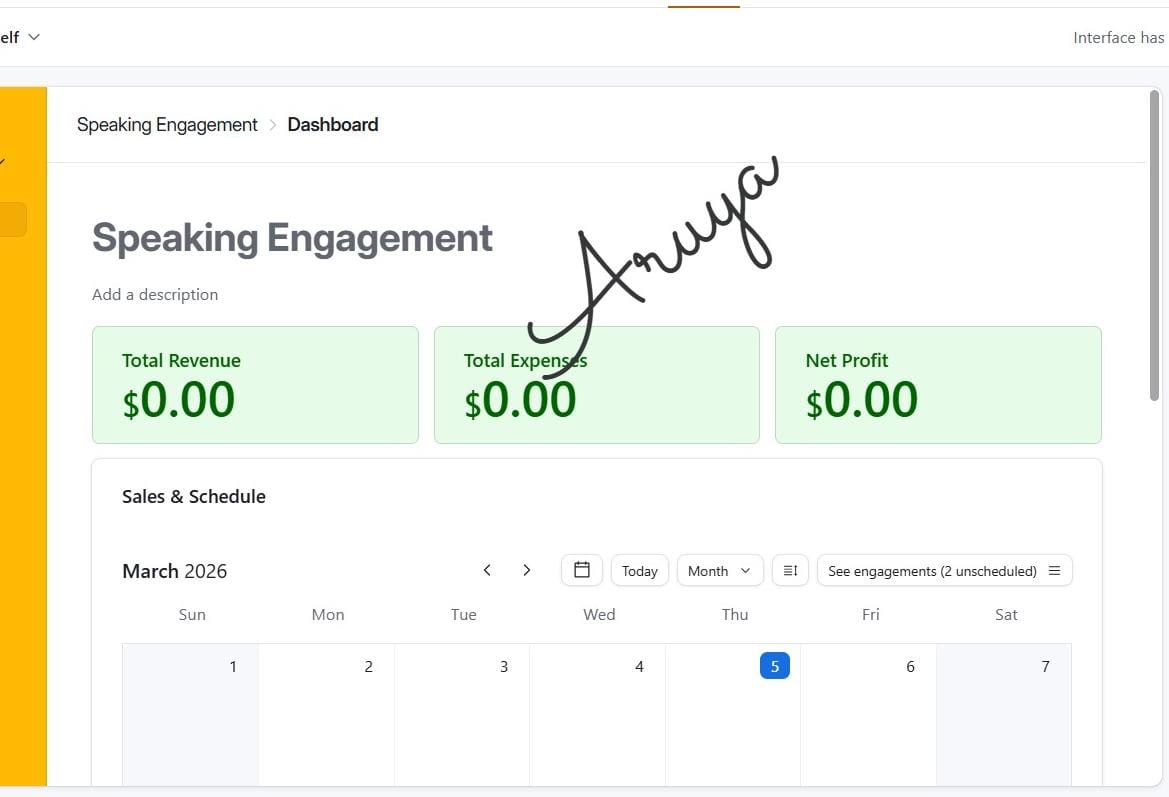Image resolution: width=1169 pixels, height=797 pixels.
Task: Click the vertical page scrollbar
Action: 1154,246
